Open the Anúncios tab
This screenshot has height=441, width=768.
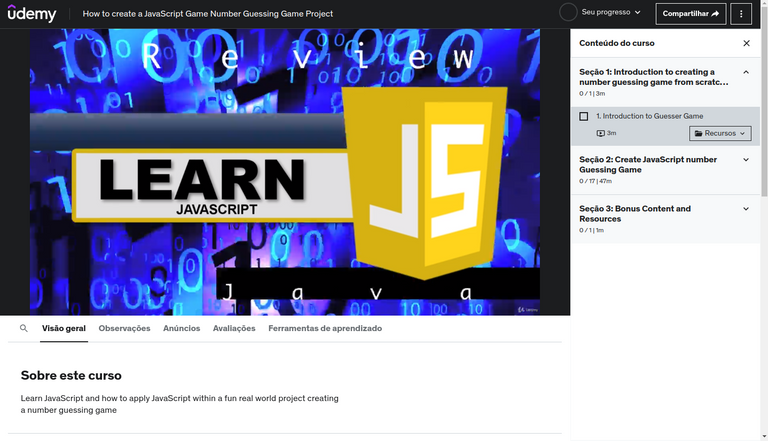[x=182, y=328]
